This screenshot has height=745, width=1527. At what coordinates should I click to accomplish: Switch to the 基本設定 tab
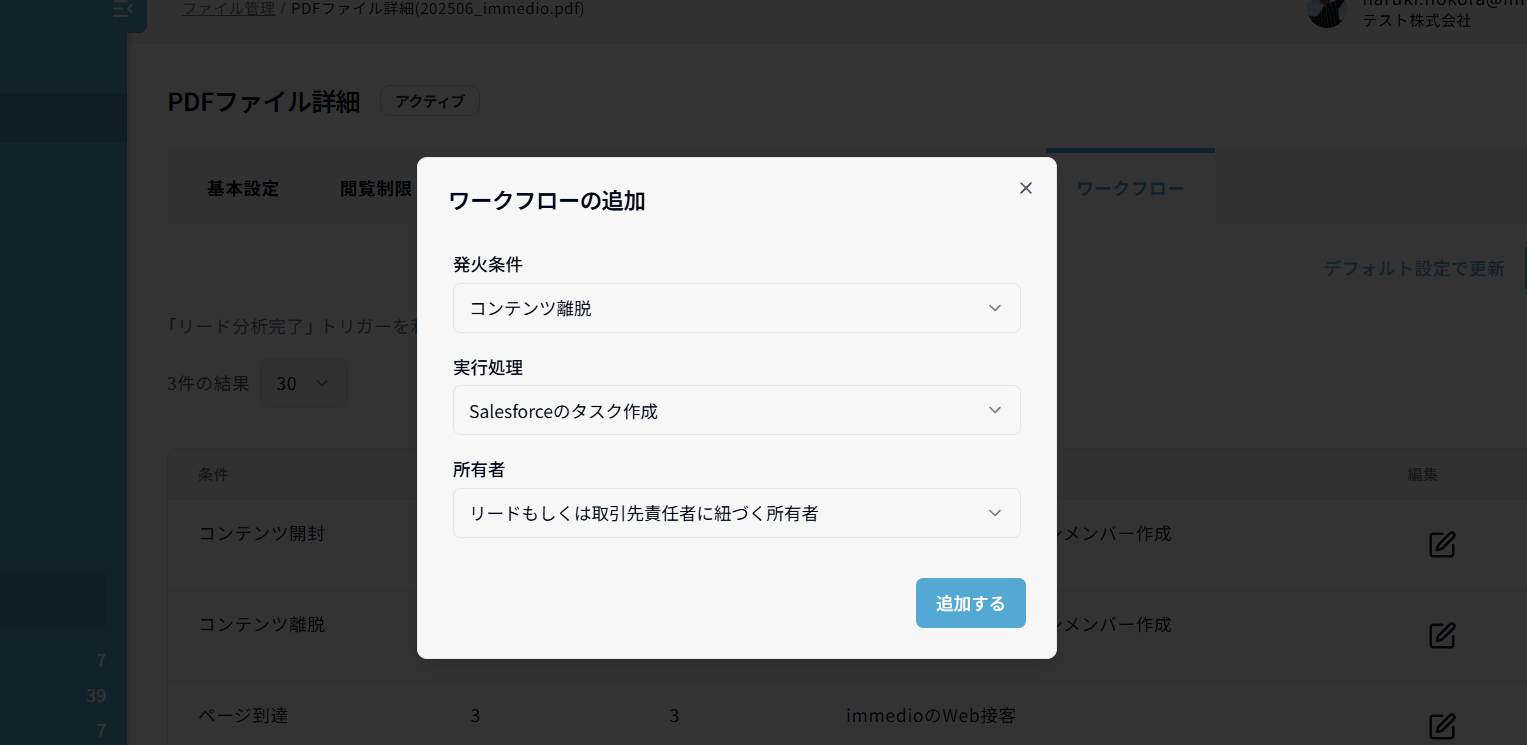pyautogui.click(x=242, y=189)
